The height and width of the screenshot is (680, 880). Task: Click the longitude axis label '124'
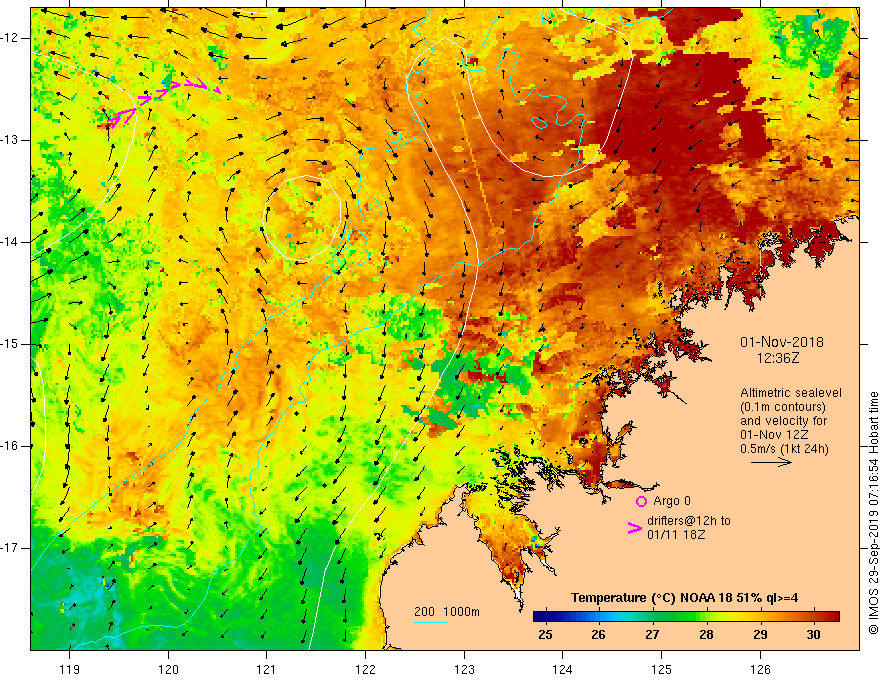pos(563,669)
